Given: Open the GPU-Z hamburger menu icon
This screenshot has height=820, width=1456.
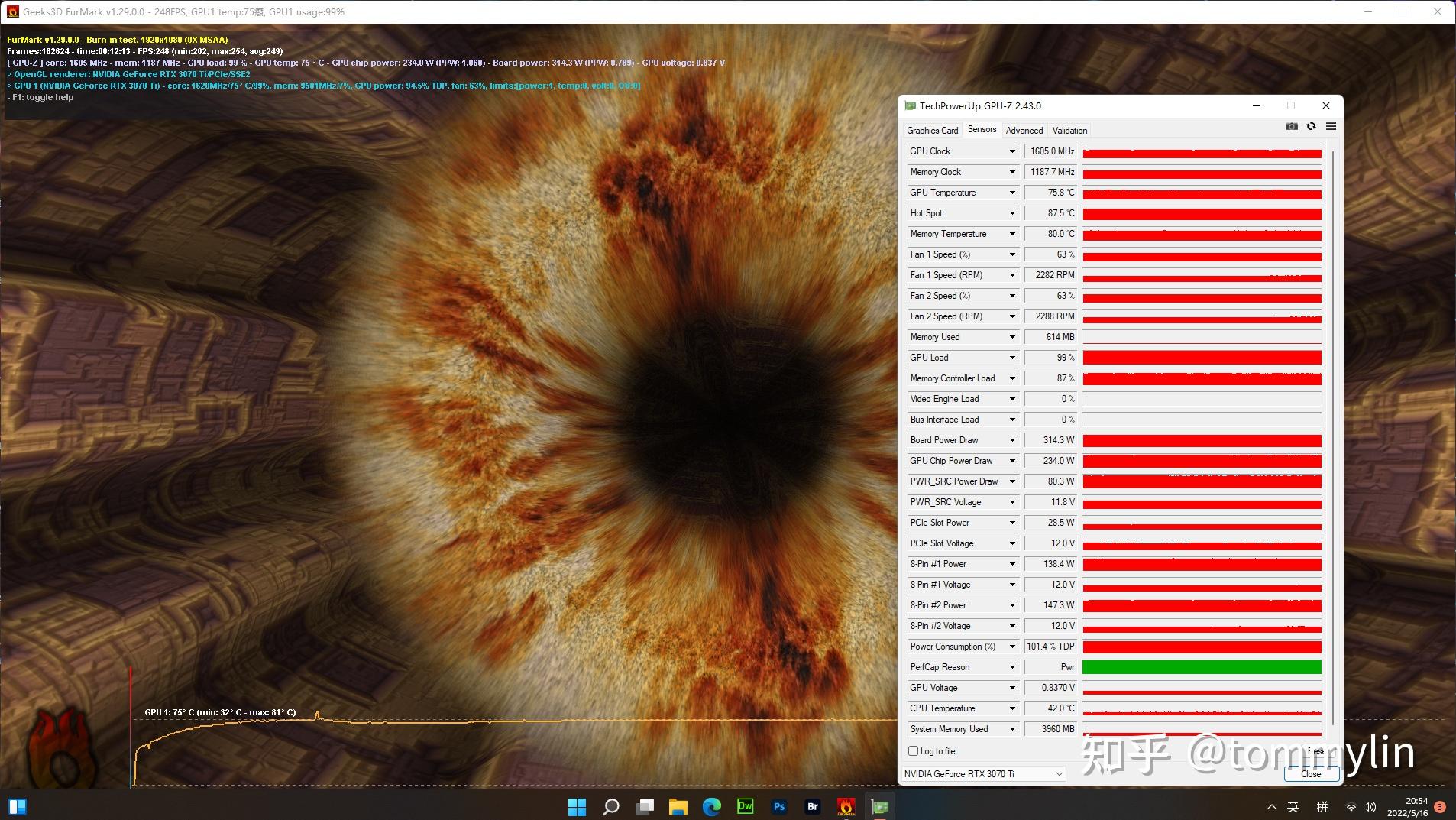Looking at the screenshot, I should click(x=1331, y=127).
